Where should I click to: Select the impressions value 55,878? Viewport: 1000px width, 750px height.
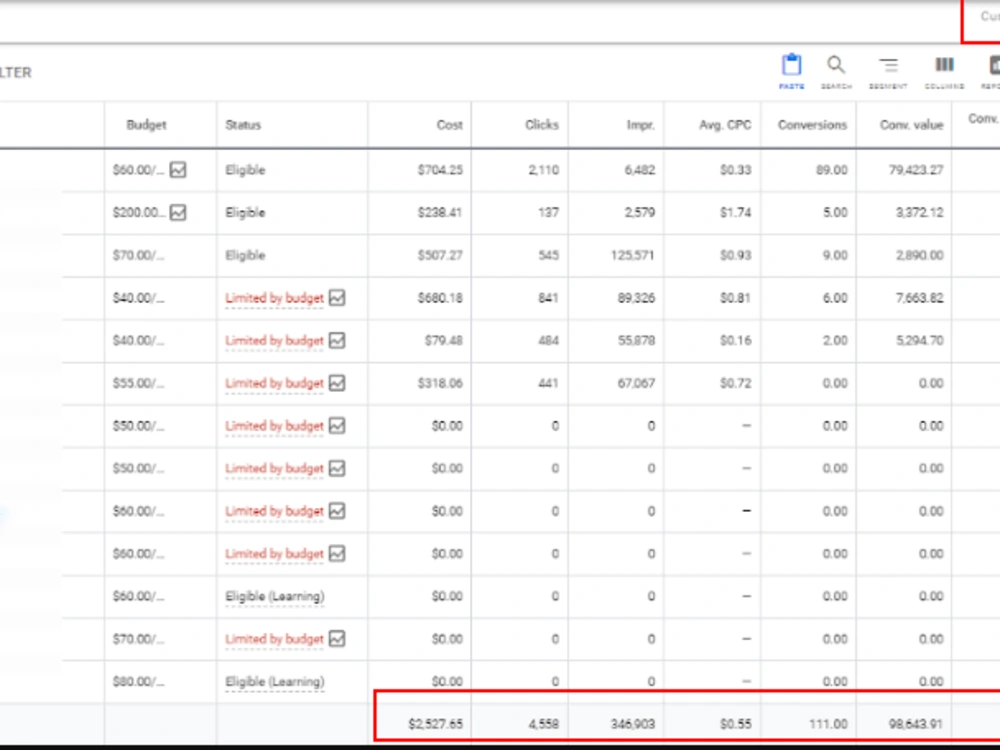click(636, 341)
